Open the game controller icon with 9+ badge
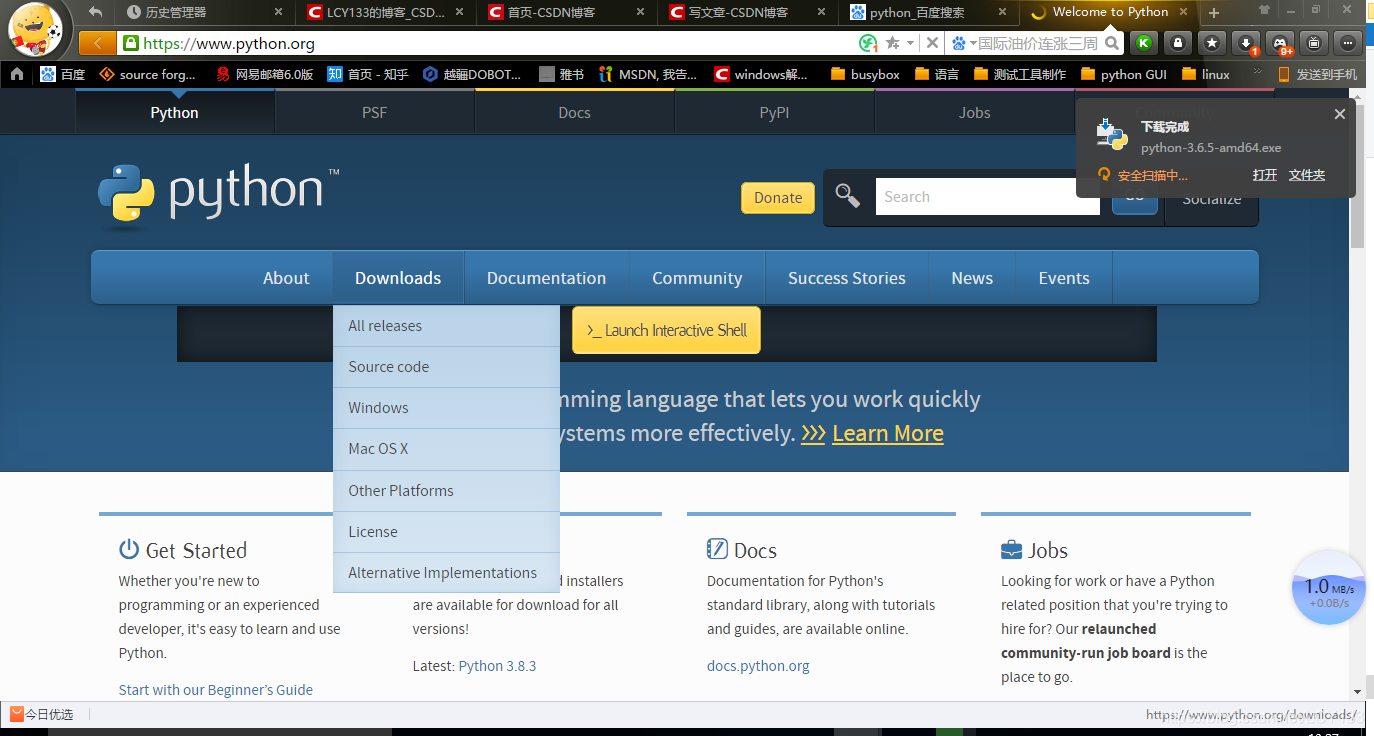This screenshot has height=736, width=1374. (1280, 43)
